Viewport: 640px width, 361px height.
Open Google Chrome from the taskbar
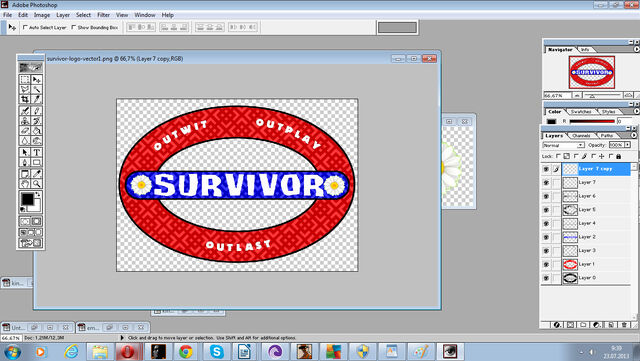[186, 351]
